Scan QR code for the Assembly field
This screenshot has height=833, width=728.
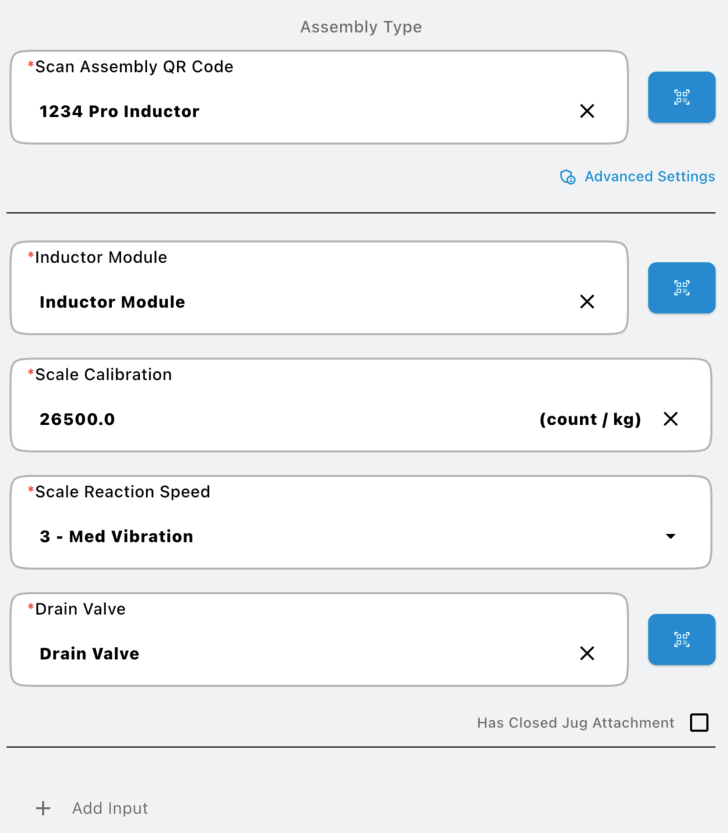[681, 97]
